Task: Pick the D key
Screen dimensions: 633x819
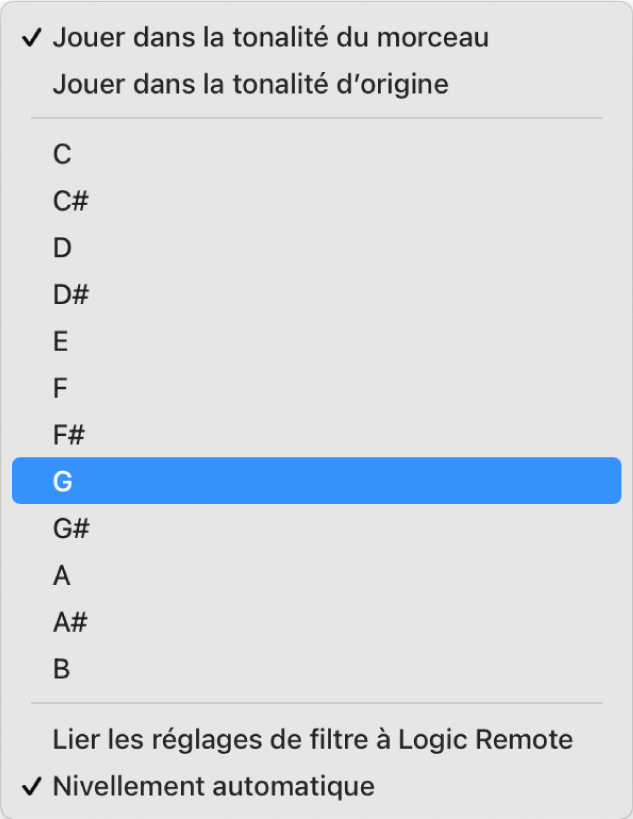Action: [62, 248]
